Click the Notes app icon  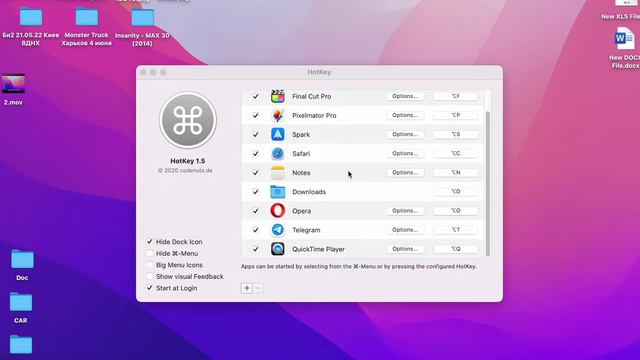[278, 173]
